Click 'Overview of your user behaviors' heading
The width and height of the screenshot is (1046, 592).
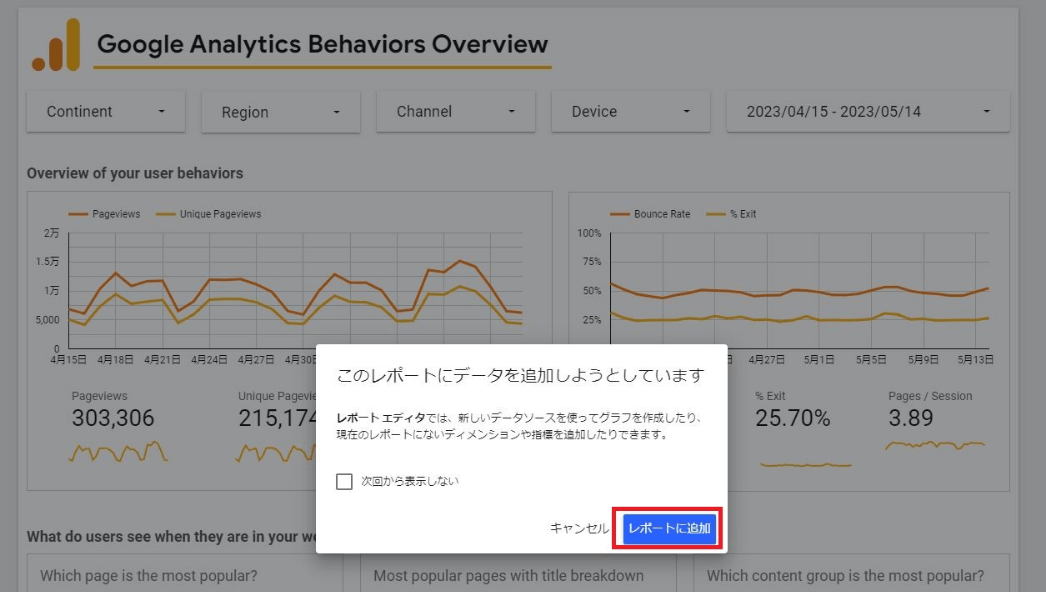[135, 174]
